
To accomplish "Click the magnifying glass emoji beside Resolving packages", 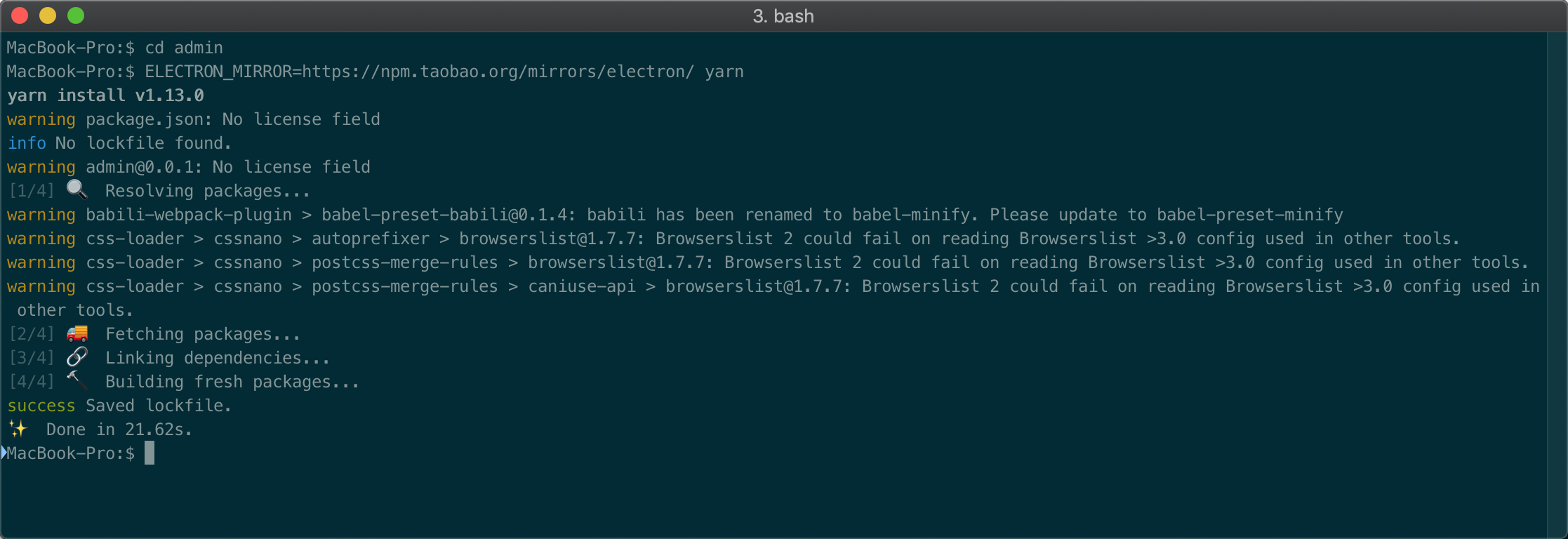I will point(77,189).
